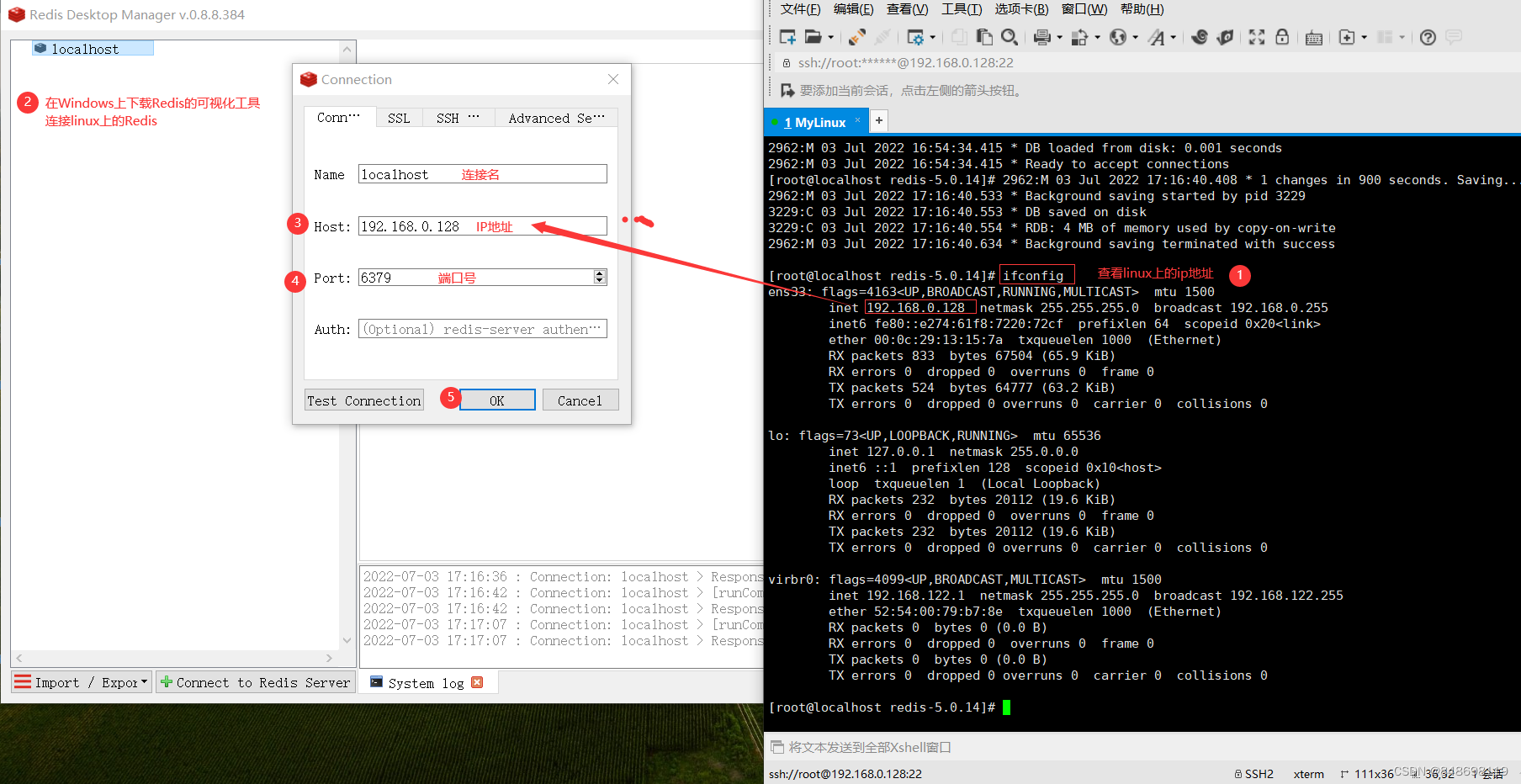
Task: Expand the file transfer dropdown arrow
Action: click(1097, 38)
